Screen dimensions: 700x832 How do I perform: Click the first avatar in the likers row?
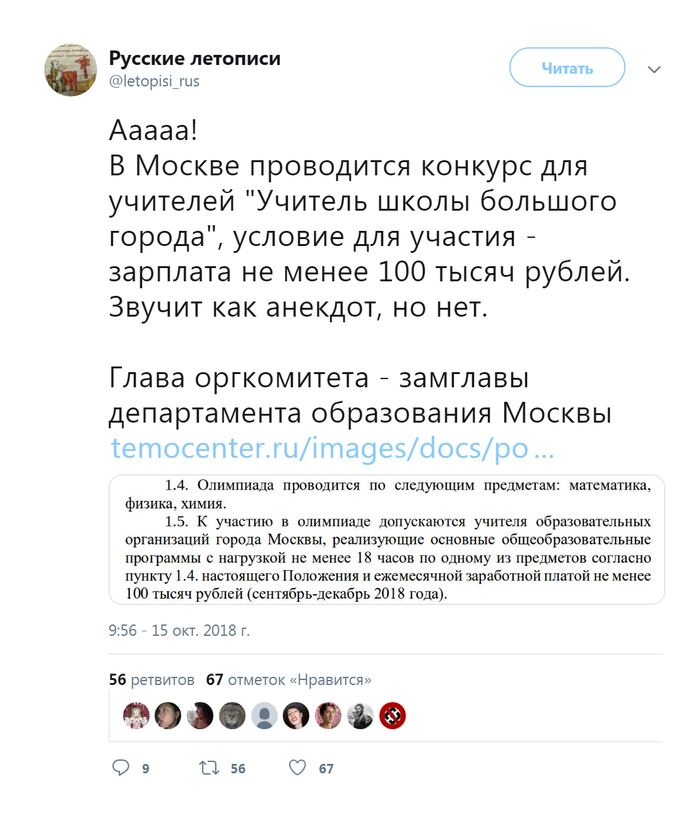tap(136, 715)
